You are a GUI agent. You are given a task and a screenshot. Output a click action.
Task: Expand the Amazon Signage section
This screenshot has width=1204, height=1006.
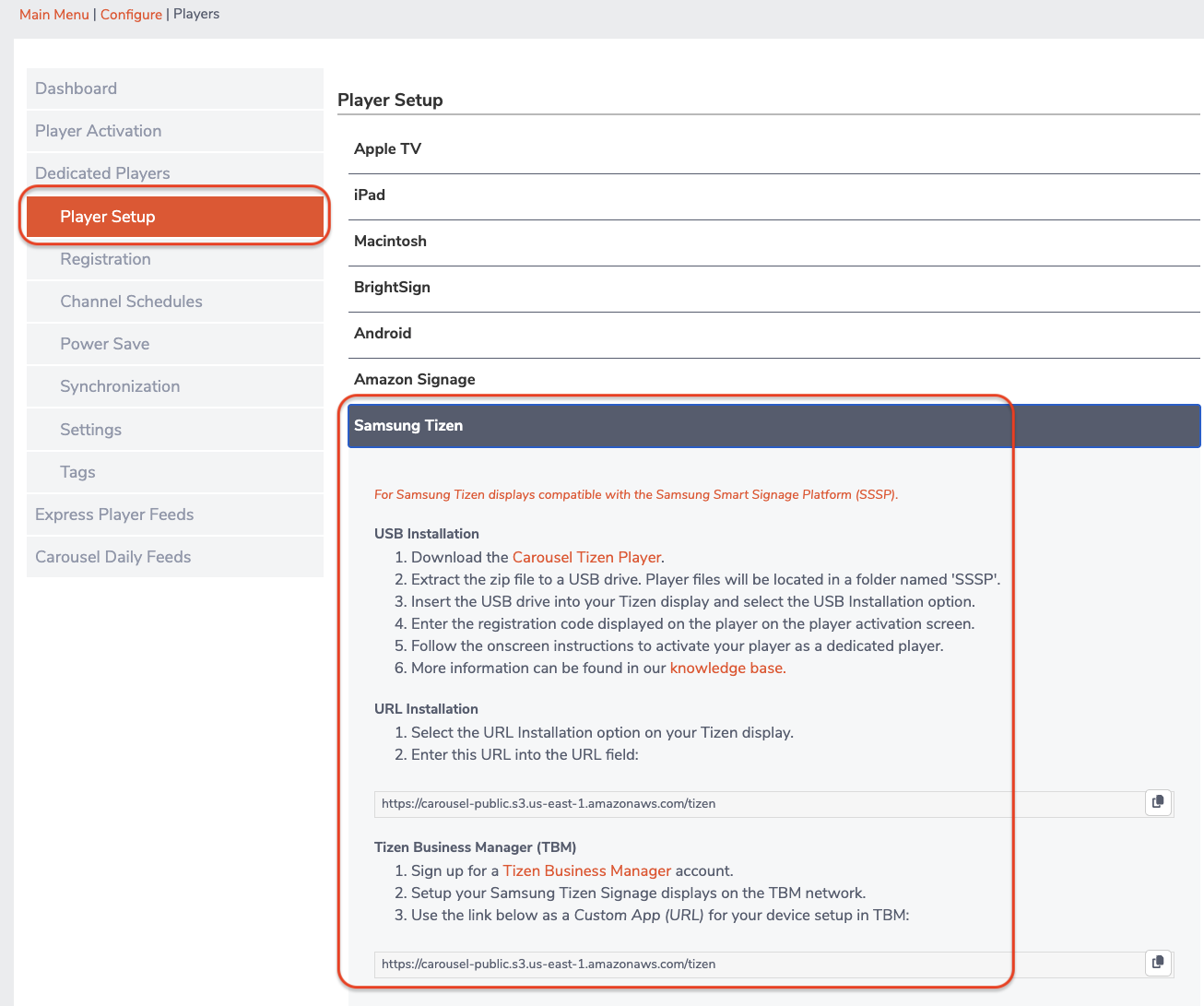tap(774, 380)
